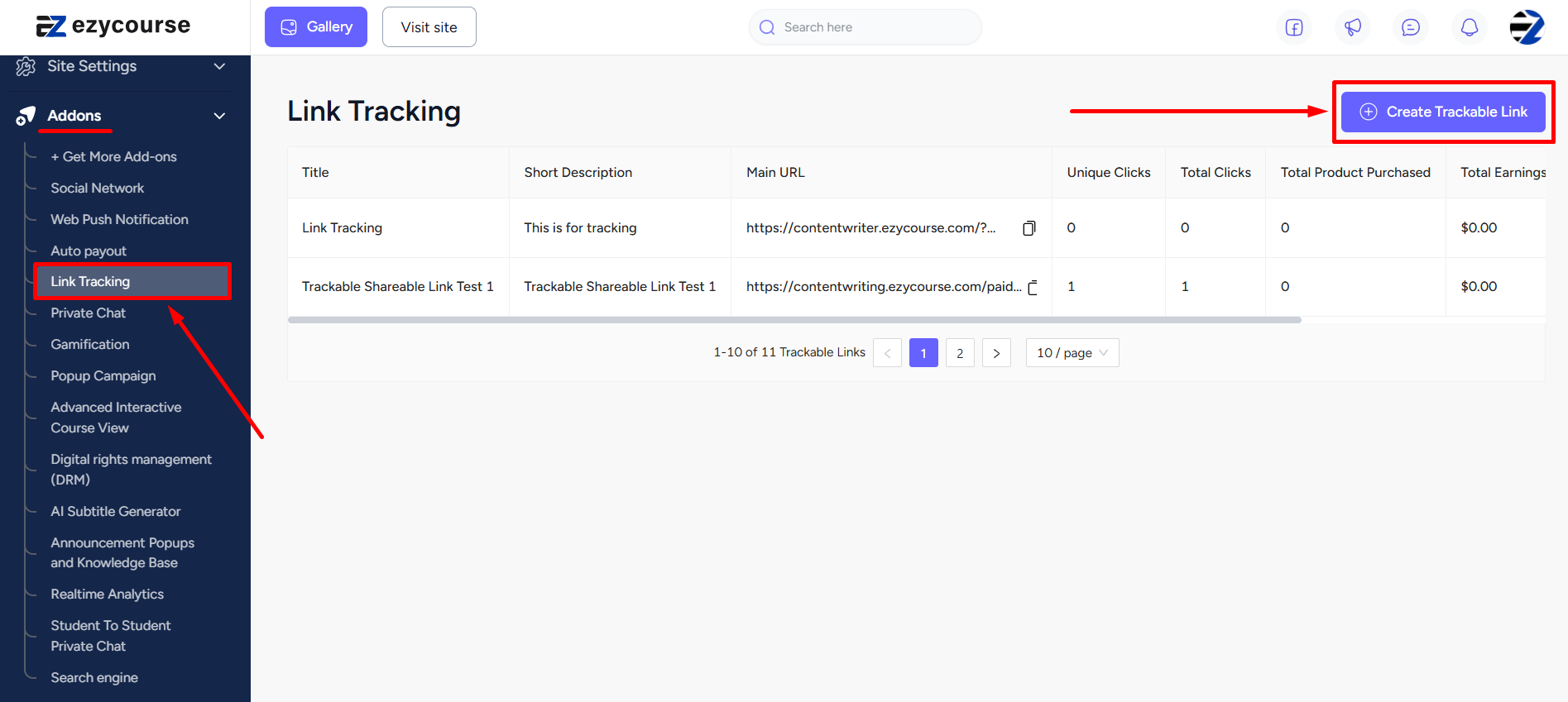Open Private Chat addon
The height and width of the screenshot is (702, 1568).
coord(88,313)
